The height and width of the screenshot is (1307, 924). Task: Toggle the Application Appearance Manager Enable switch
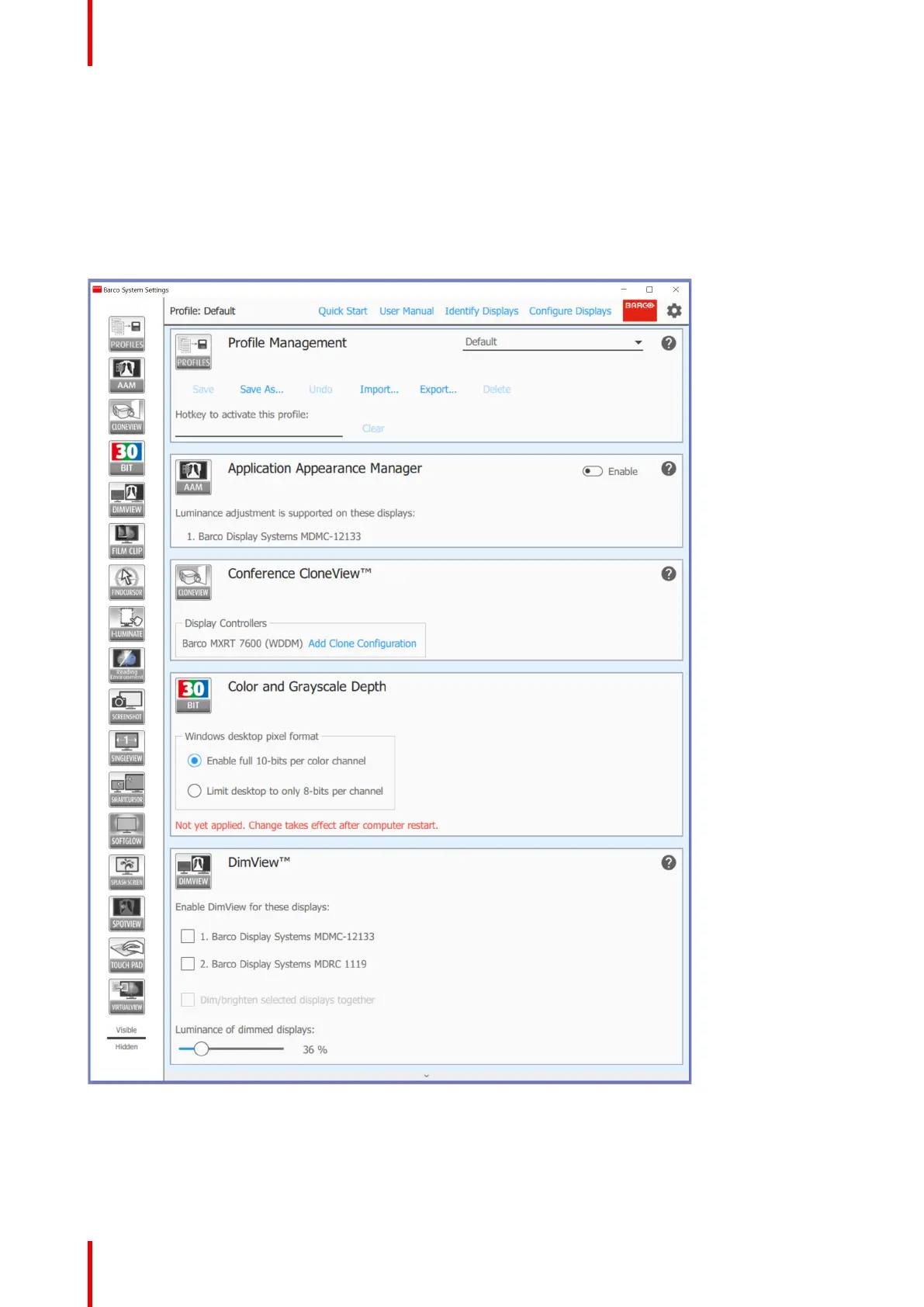coord(593,471)
